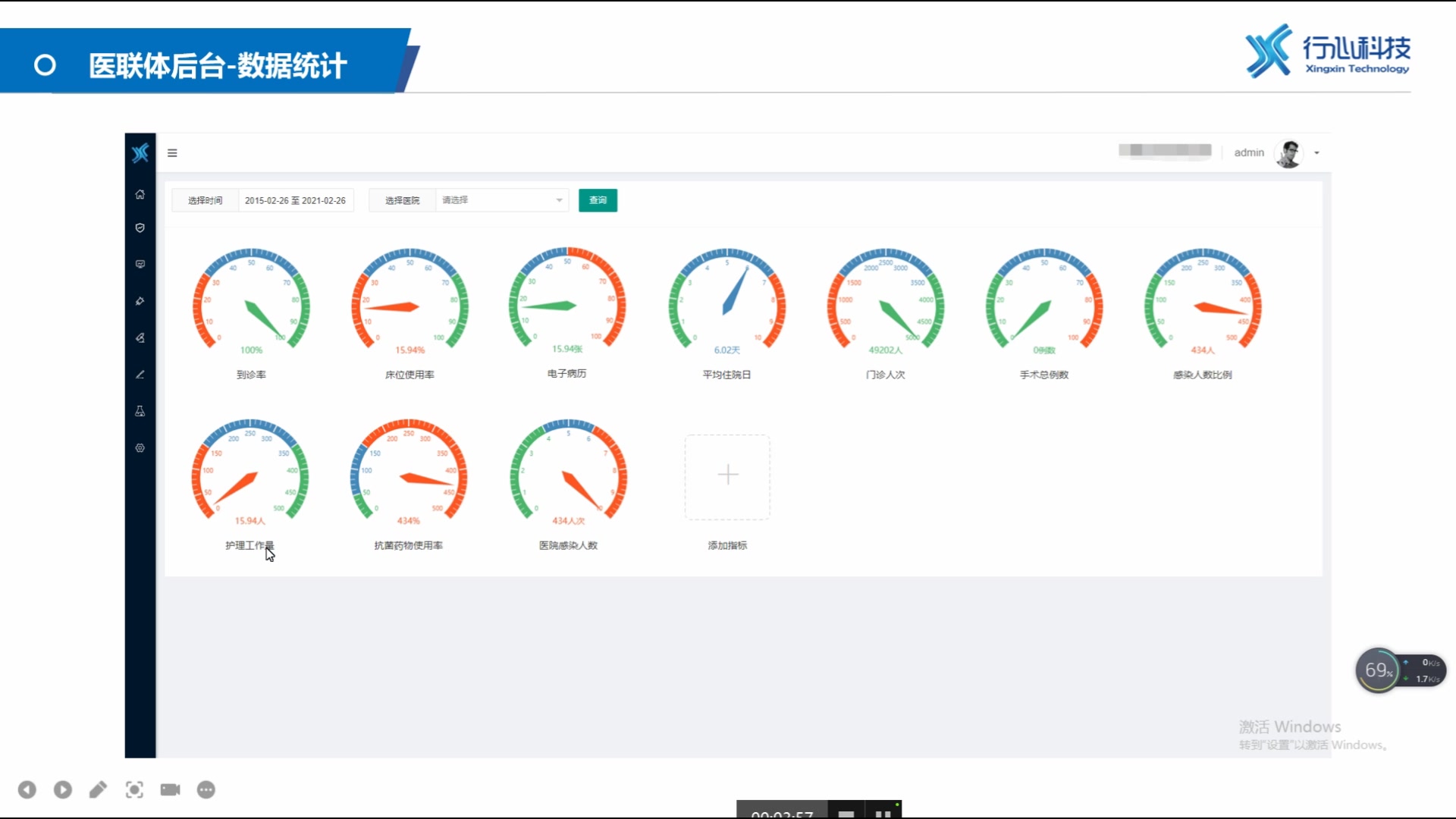Click the 49202人 value text
This screenshot has height=819, width=1456.
tap(886, 350)
